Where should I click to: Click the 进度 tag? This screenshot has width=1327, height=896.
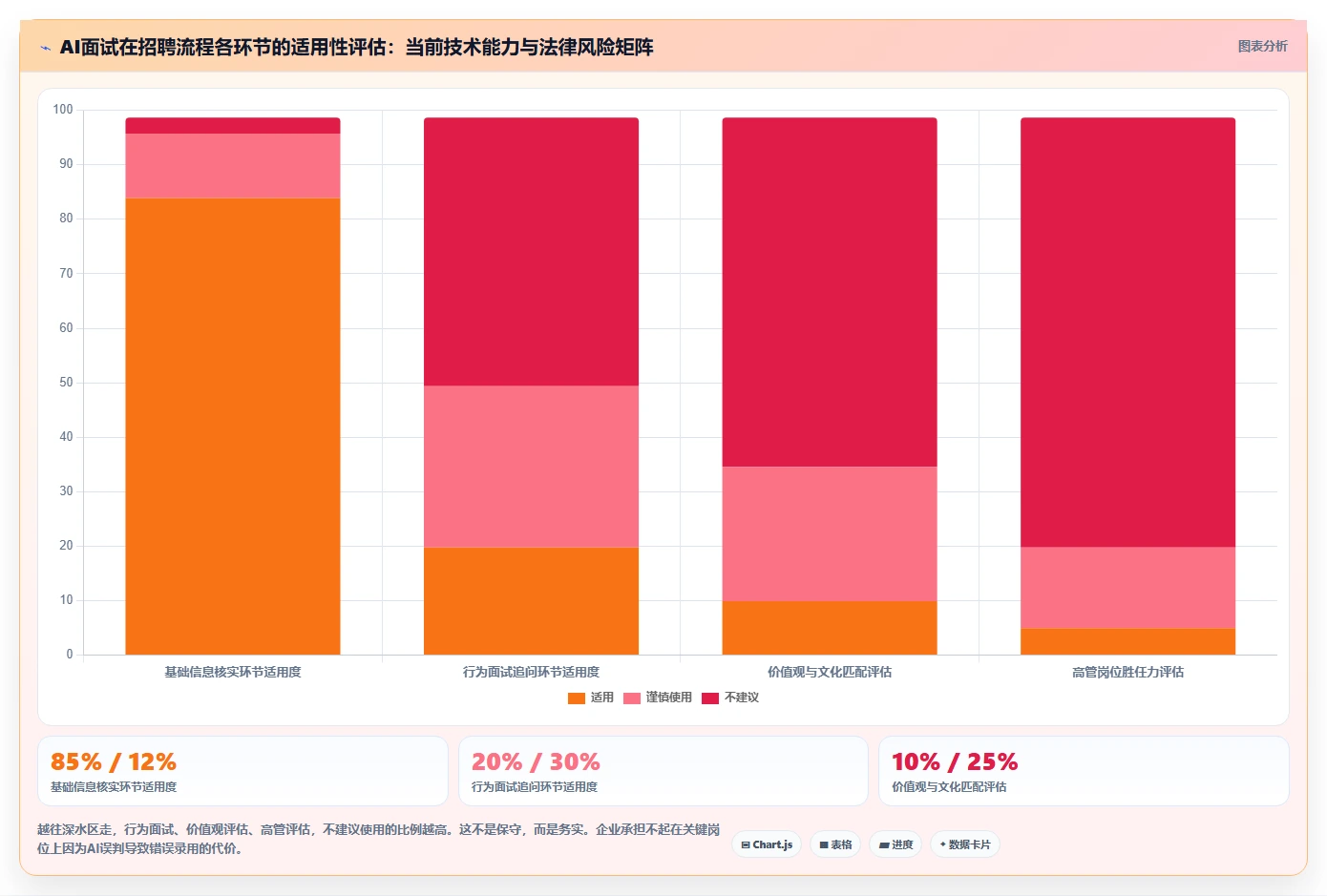[x=895, y=844]
